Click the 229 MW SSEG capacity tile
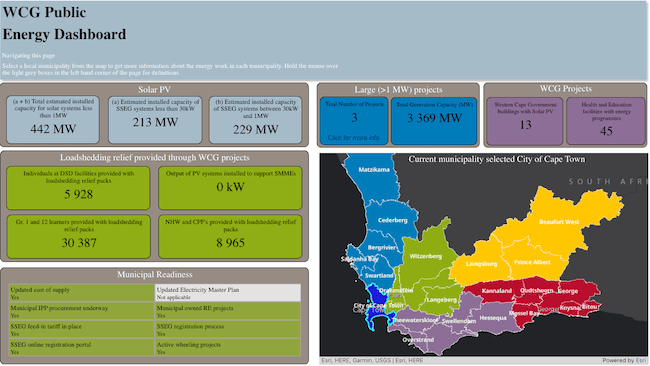Screen dimensions: 650x366 point(255,120)
